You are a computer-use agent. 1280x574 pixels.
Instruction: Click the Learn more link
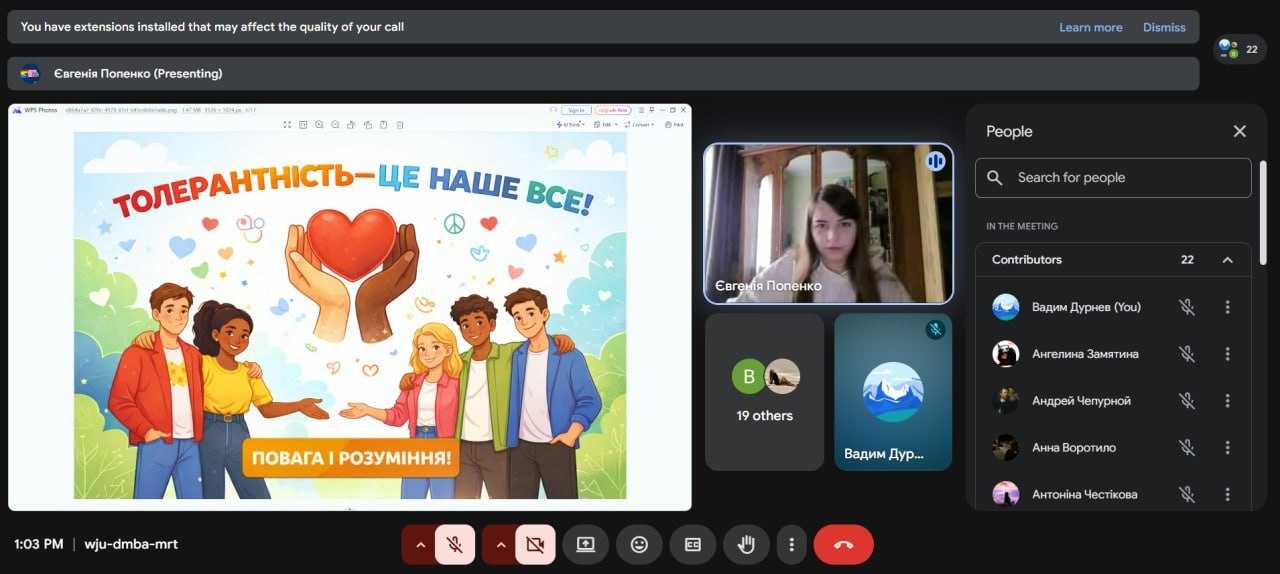(1090, 27)
